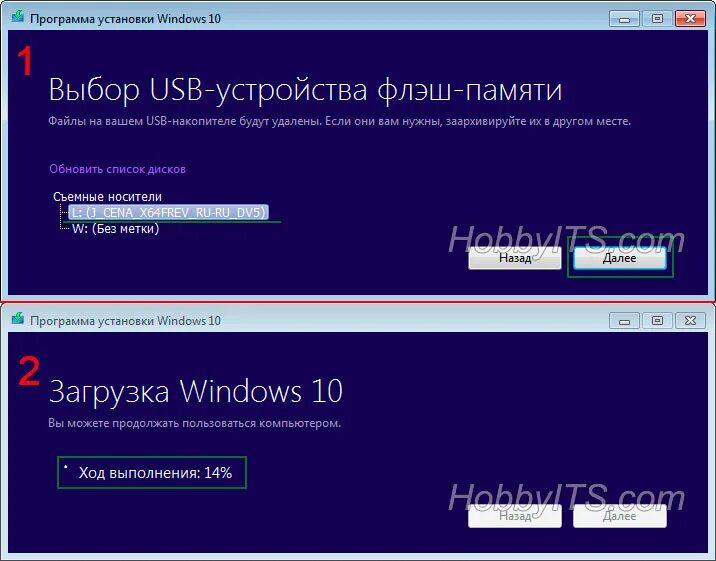Select drive L: (J_CENA_X64FREV_RU-RU_DV5)

(x=168, y=213)
